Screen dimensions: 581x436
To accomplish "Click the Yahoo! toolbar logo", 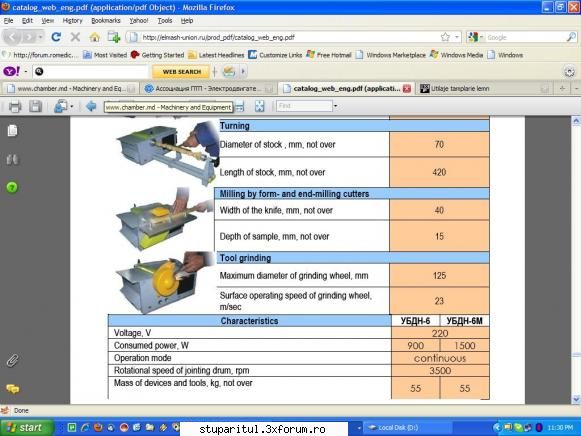I will point(11,71).
